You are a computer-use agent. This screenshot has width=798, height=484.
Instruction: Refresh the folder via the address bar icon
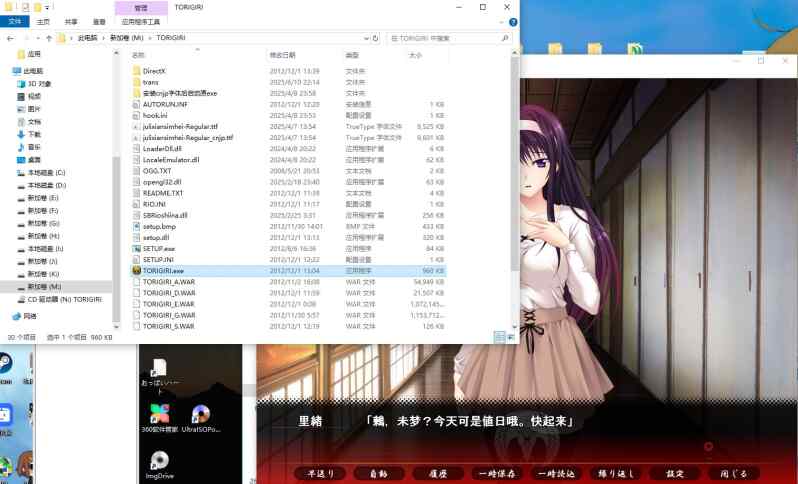pyautogui.click(x=376, y=38)
